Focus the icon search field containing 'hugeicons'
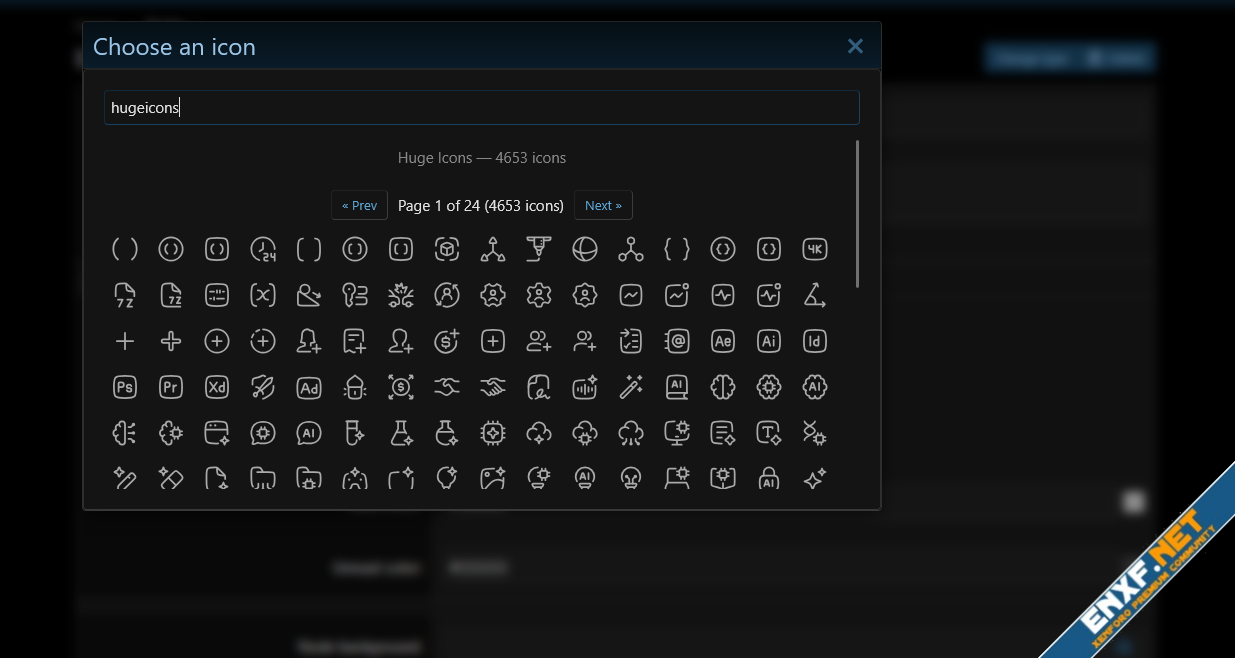Viewport: 1235px width, 658px height. tap(481, 108)
